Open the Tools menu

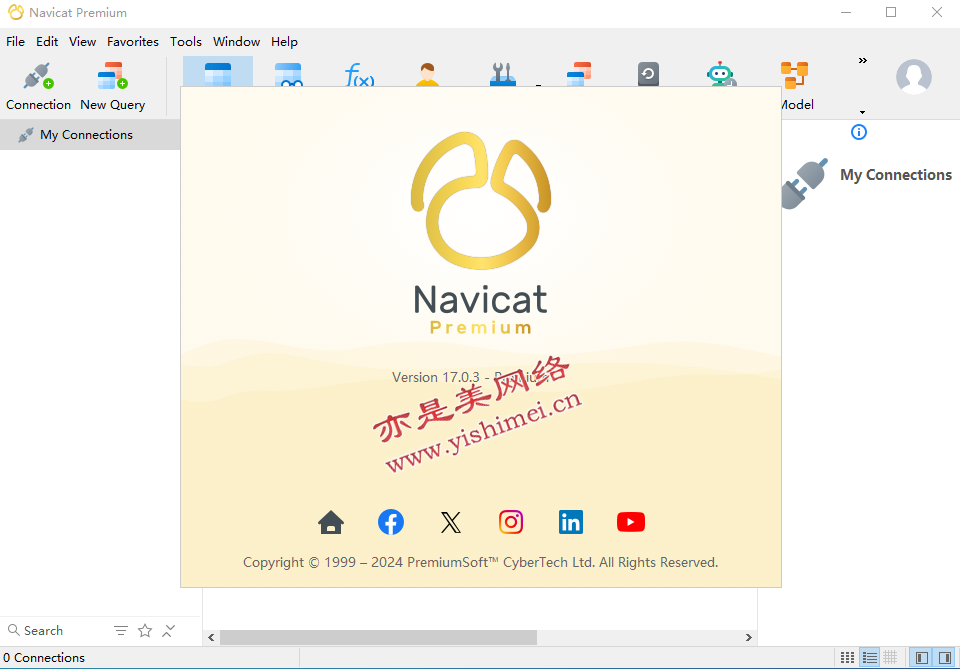tap(186, 42)
